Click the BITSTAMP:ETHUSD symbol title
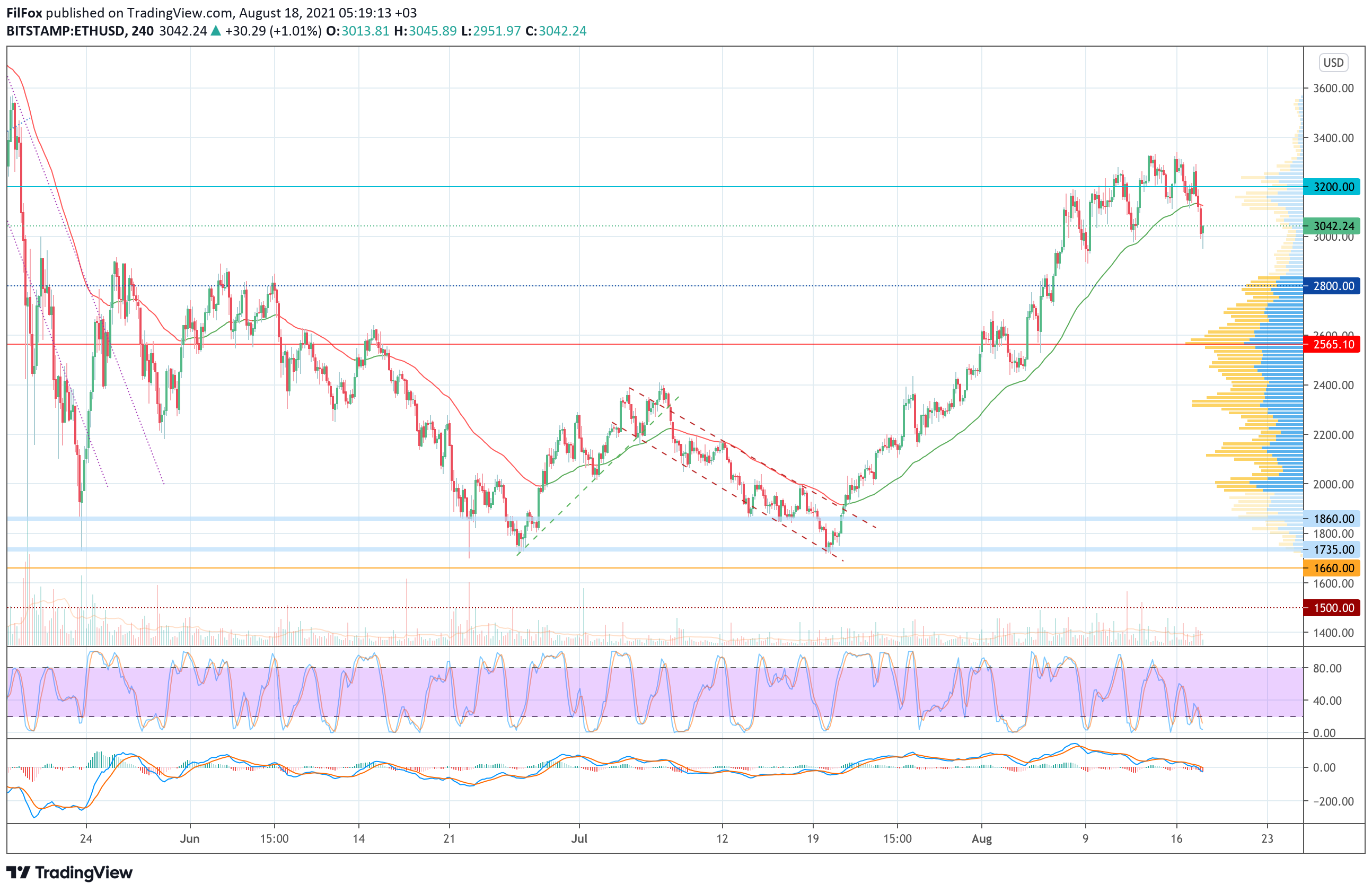 pyautogui.click(x=66, y=31)
